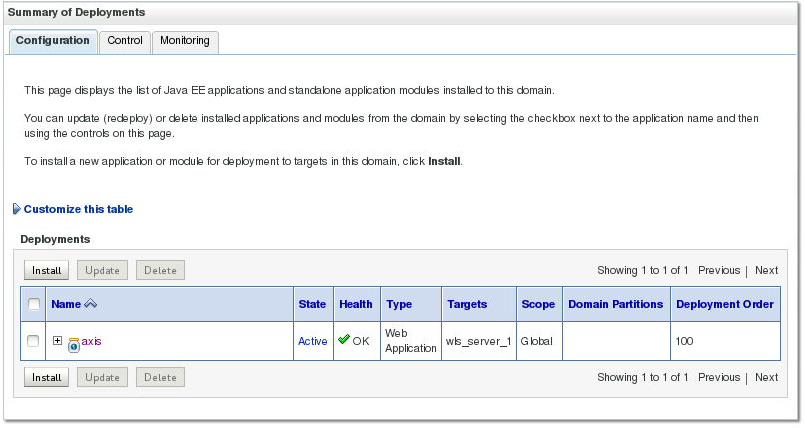Click the top Delete button
The width and height of the screenshot is (804, 429).
[160, 270]
